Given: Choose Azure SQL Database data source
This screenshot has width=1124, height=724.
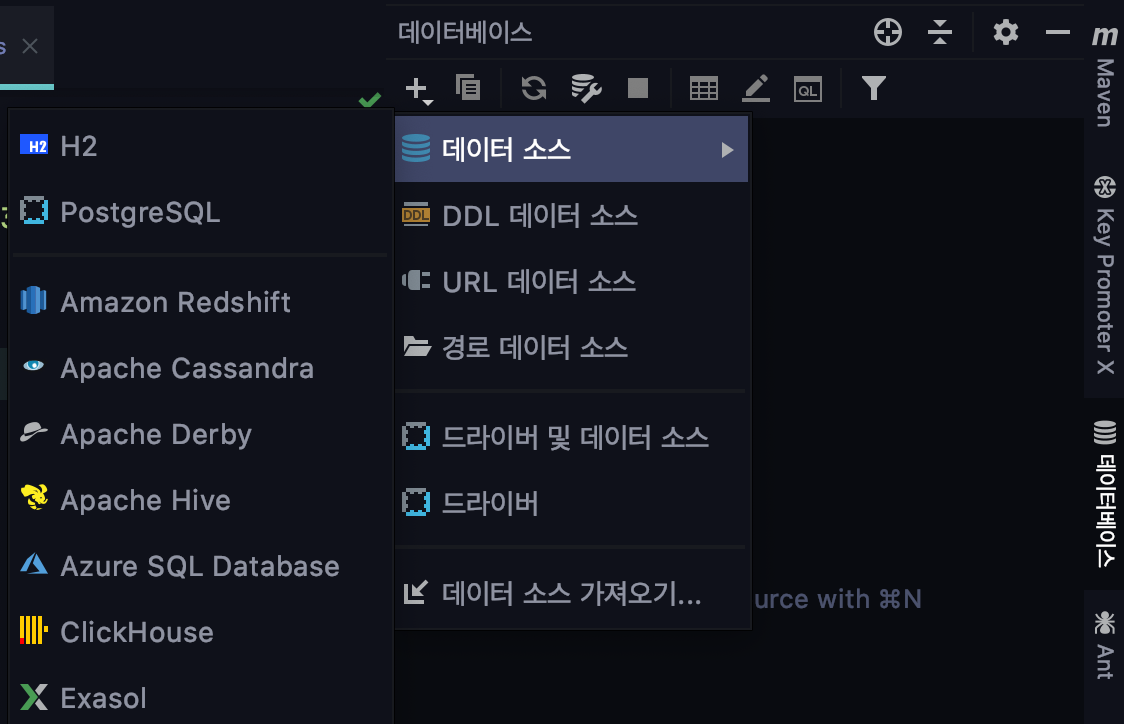Looking at the screenshot, I should pyautogui.click(x=201, y=566).
